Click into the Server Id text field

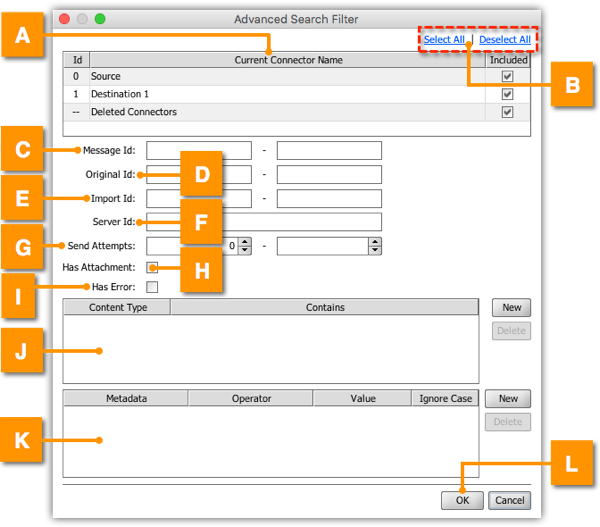pos(300,222)
